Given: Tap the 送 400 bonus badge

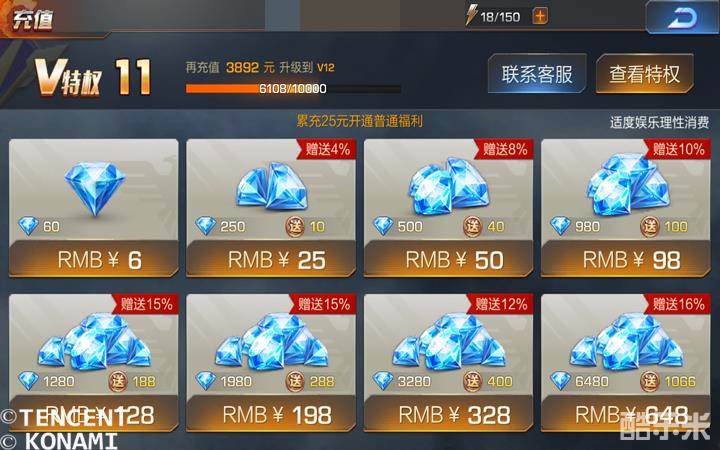Looking at the screenshot, I should (x=472, y=381).
